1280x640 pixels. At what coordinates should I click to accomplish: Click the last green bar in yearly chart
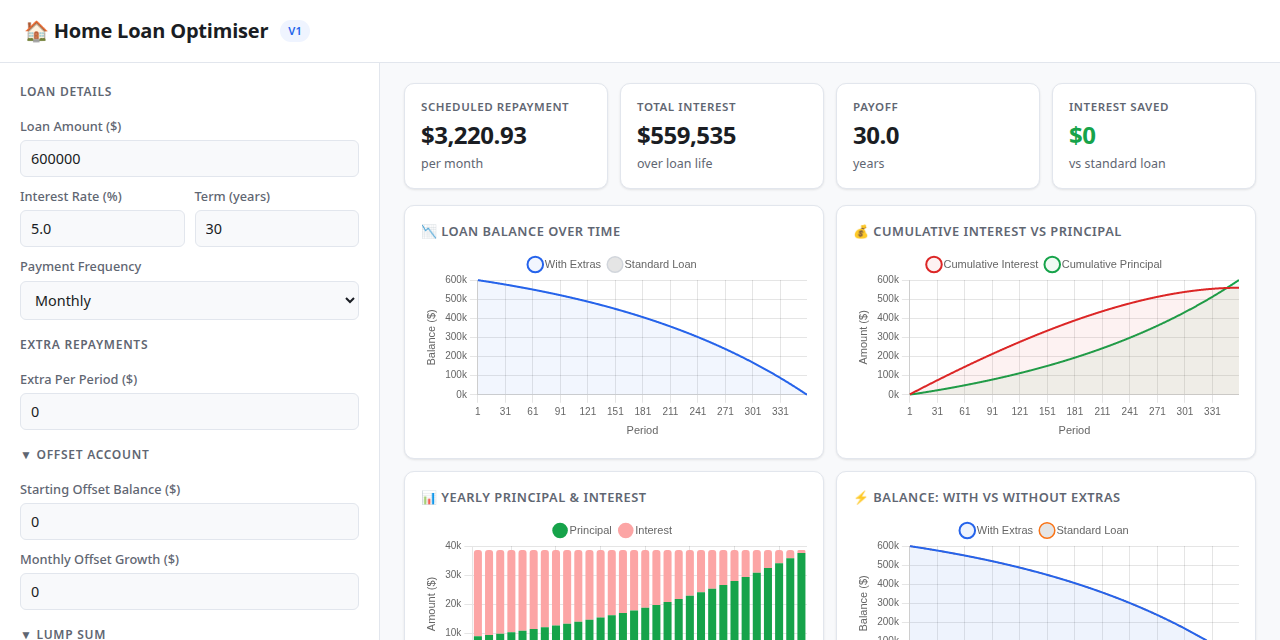pyautogui.click(x=801, y=596)
